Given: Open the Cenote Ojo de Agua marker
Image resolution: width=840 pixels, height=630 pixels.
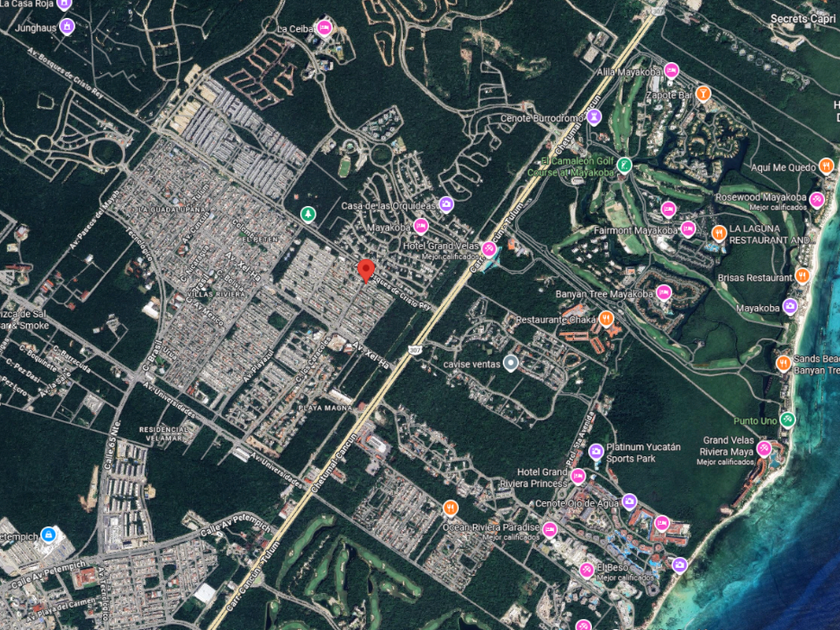Looking at the screenshot, I should pos(629,502).
